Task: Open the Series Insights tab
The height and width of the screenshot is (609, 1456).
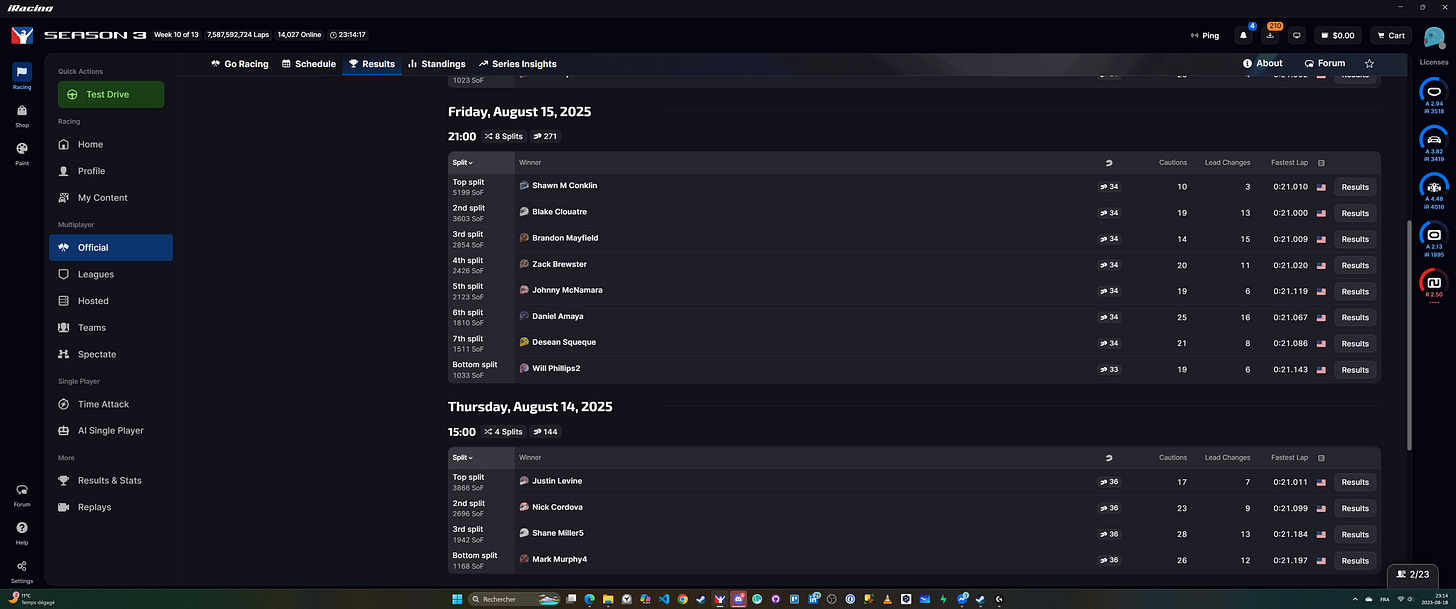Action: click(517, 63)
